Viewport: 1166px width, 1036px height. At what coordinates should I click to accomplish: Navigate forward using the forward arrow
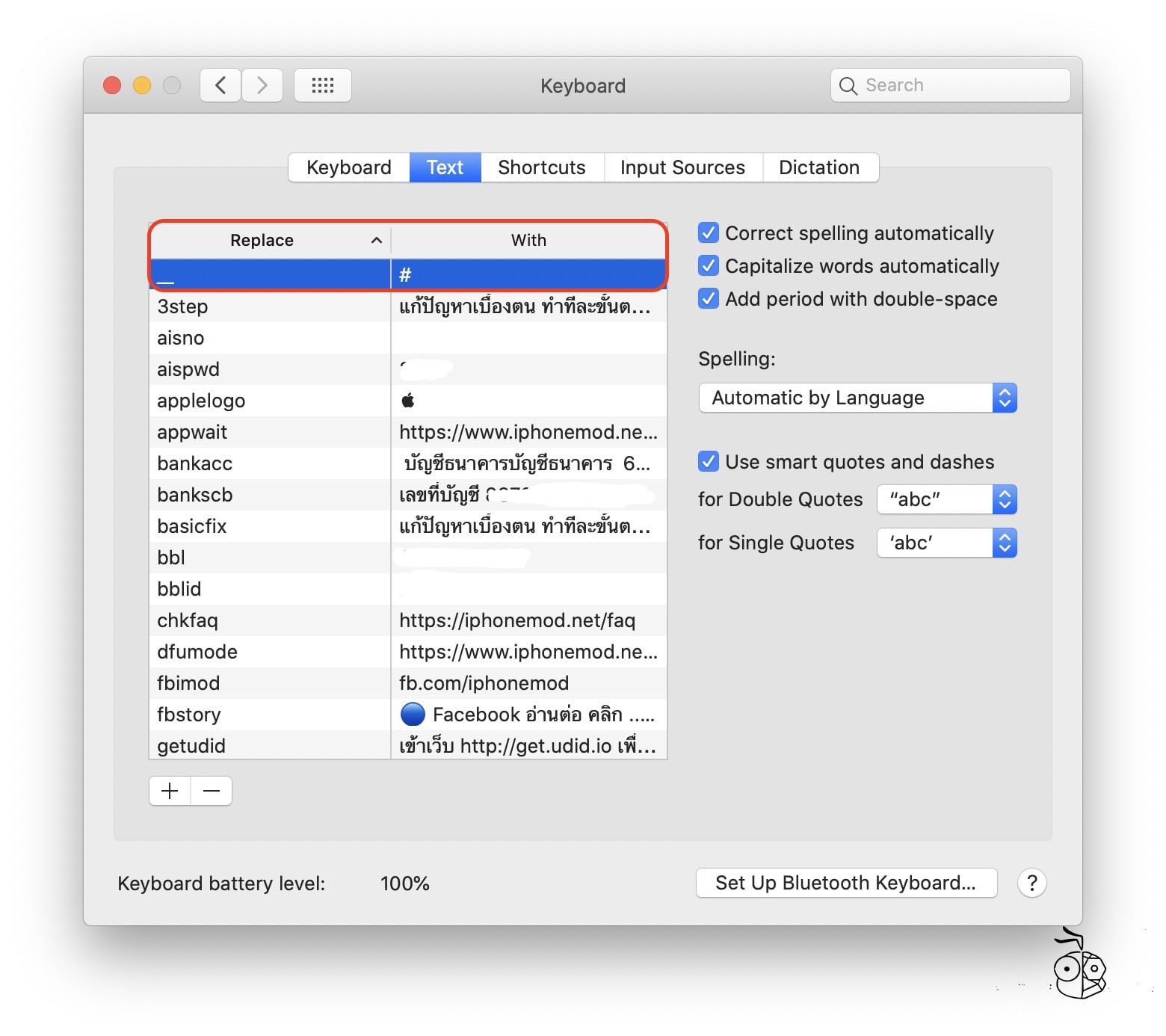(x=261, y=84)
